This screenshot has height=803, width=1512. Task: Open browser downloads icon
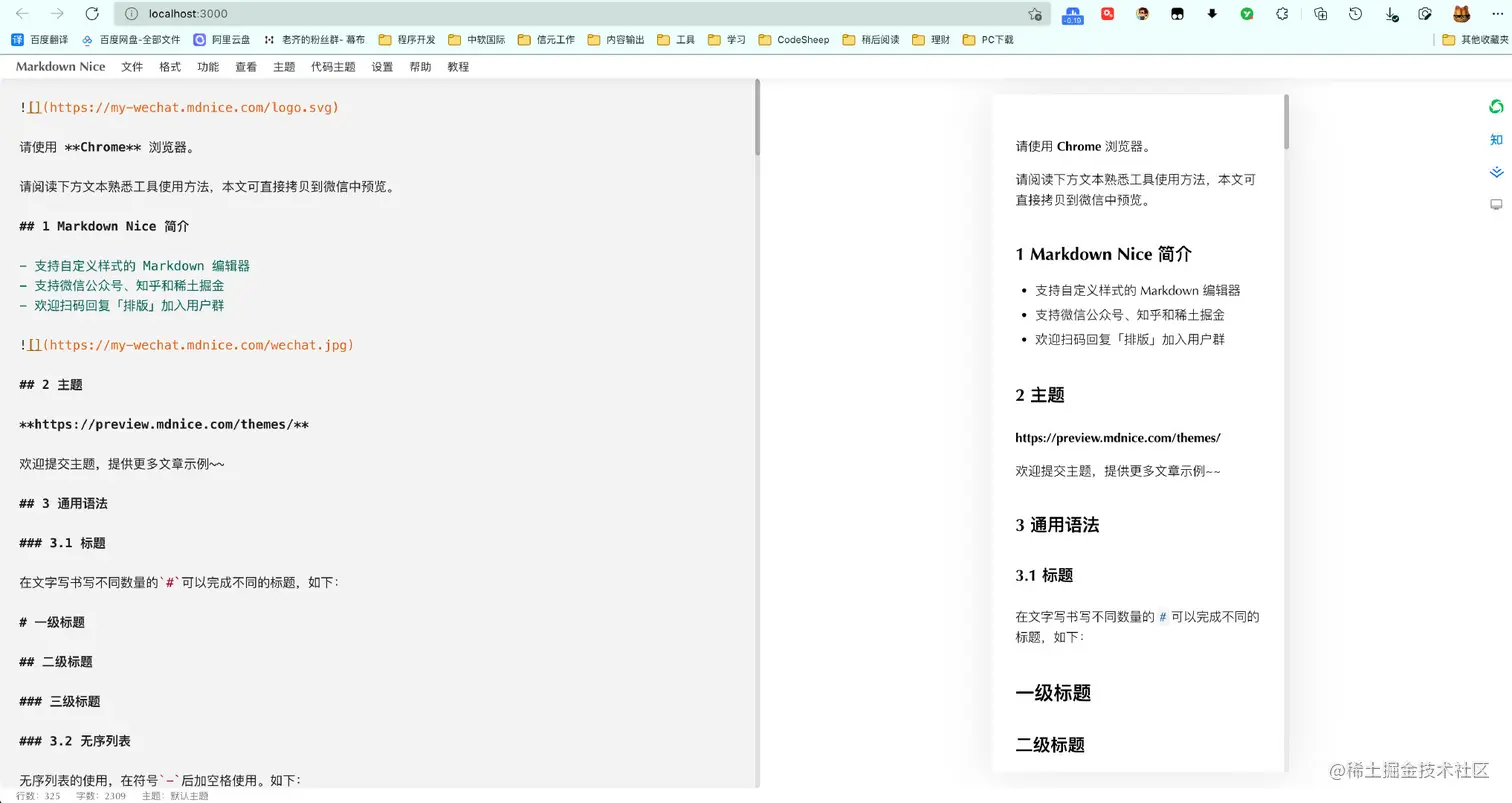click(x=1391, y=14)
